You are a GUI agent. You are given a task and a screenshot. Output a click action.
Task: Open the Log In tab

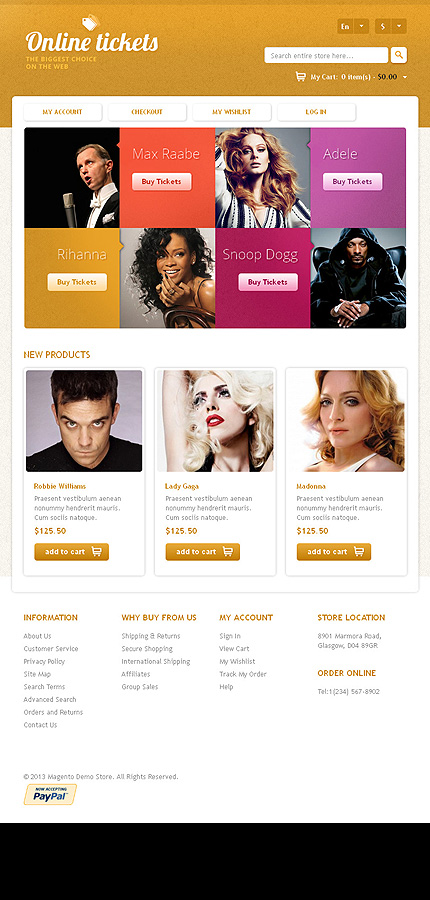316,112
